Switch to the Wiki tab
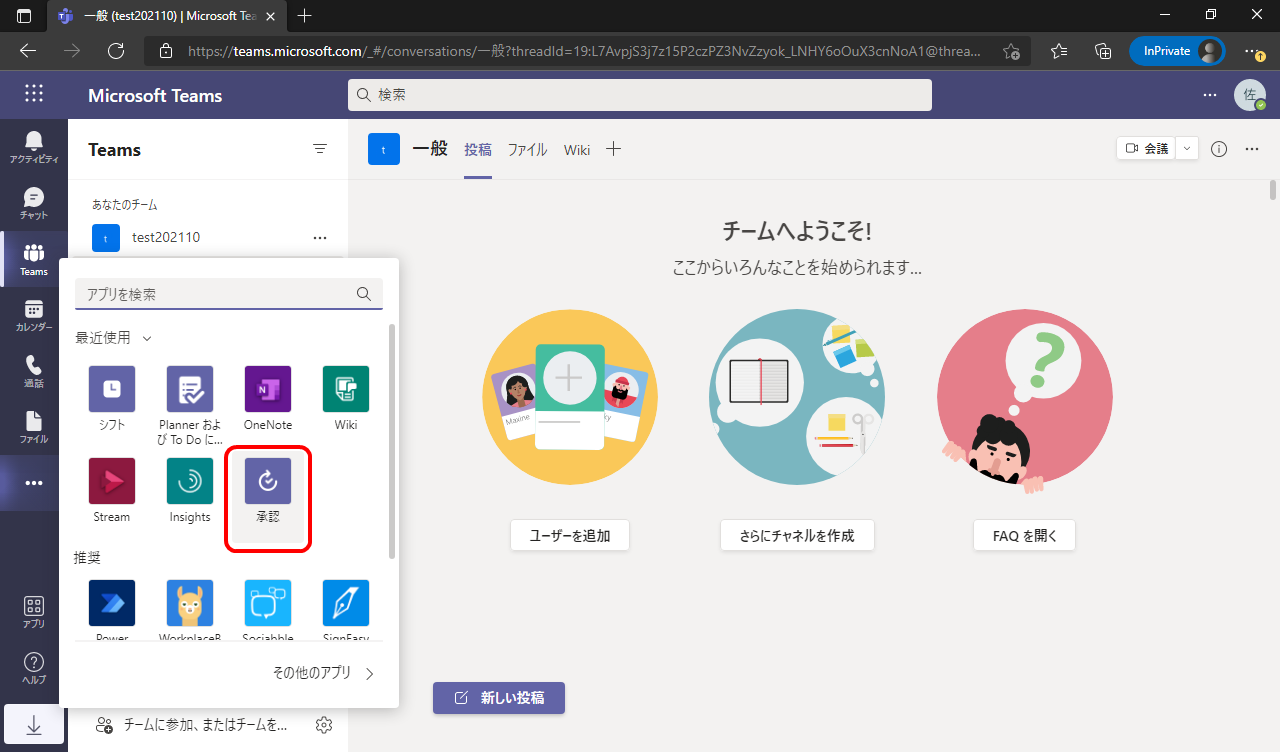This screenshot has height=752, width=1280. coord(577,149)
